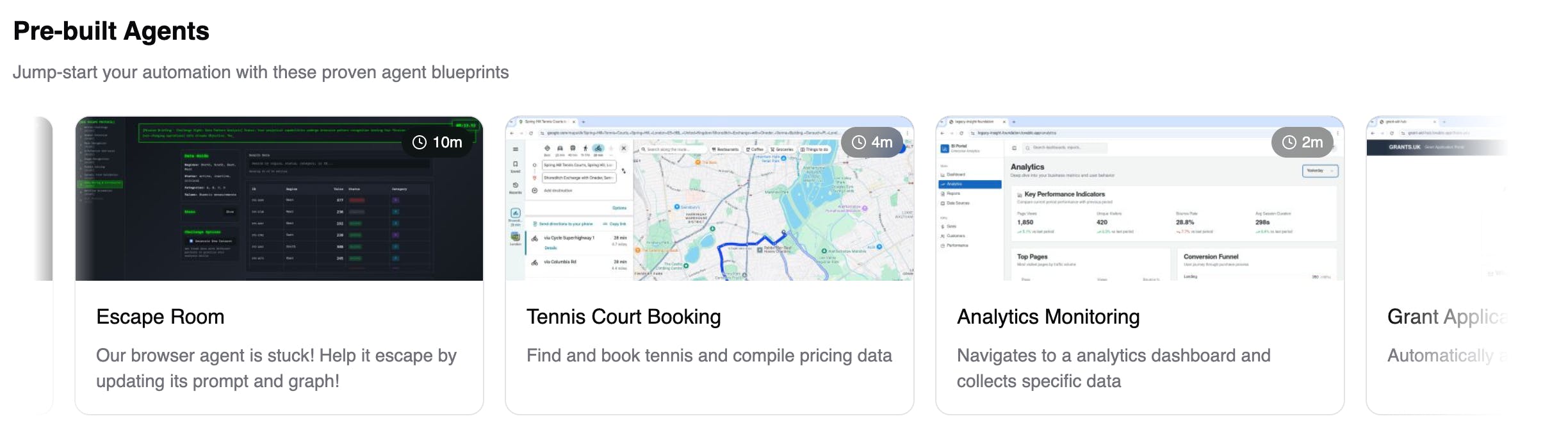The width and height of the screenshot is (1568, 432).
Task: Click the BI Portal logo in the analytics preview
Action: point(945,149)
